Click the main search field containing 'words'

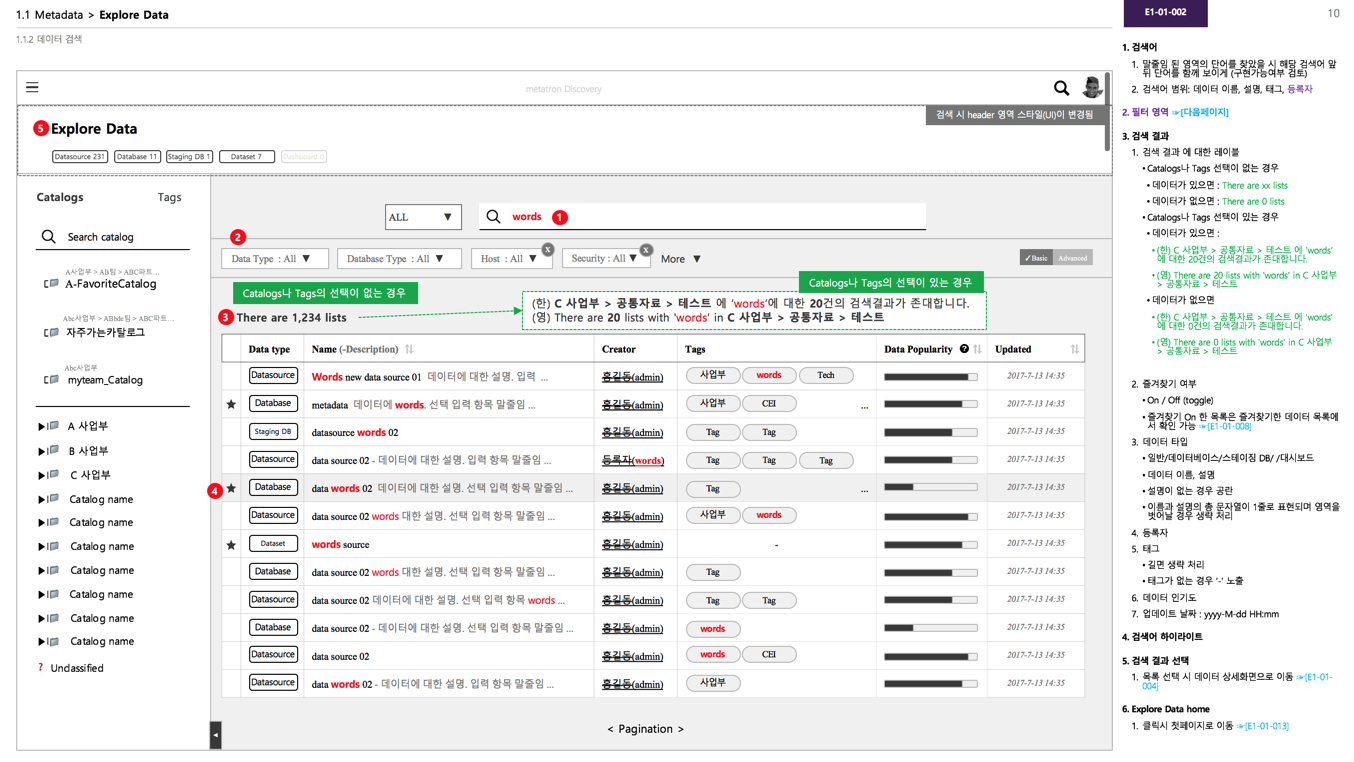[702, 217]
